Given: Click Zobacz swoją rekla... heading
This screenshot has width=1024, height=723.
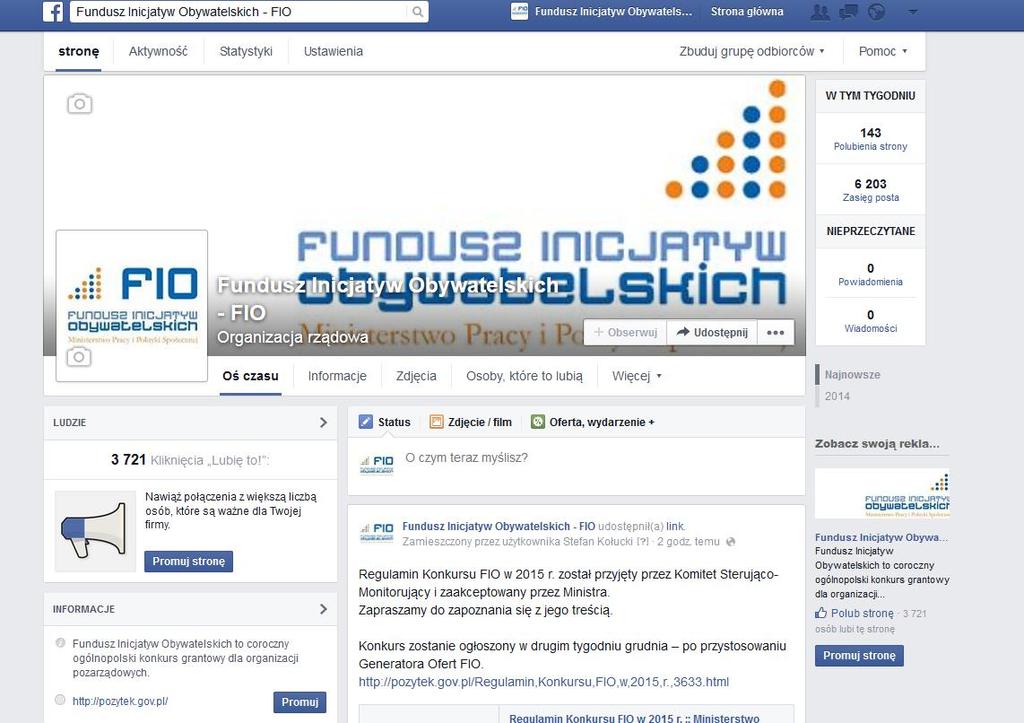Looking at the screenshot, I should click(x=877, y=443).
